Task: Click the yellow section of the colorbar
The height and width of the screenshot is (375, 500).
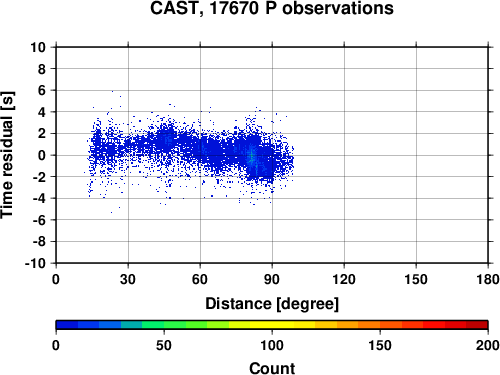Action: (x=272, y=325)
